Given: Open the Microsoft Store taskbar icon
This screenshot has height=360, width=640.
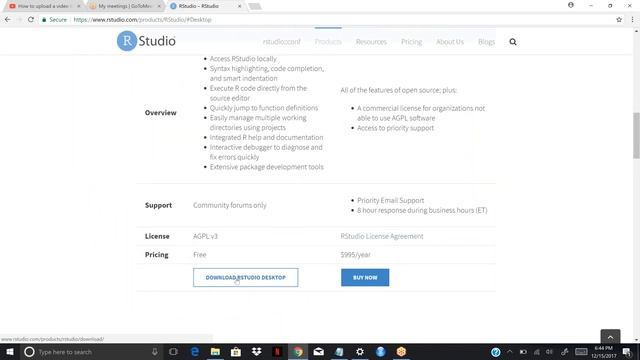Looking at the screenshot, I should point(236,352).
